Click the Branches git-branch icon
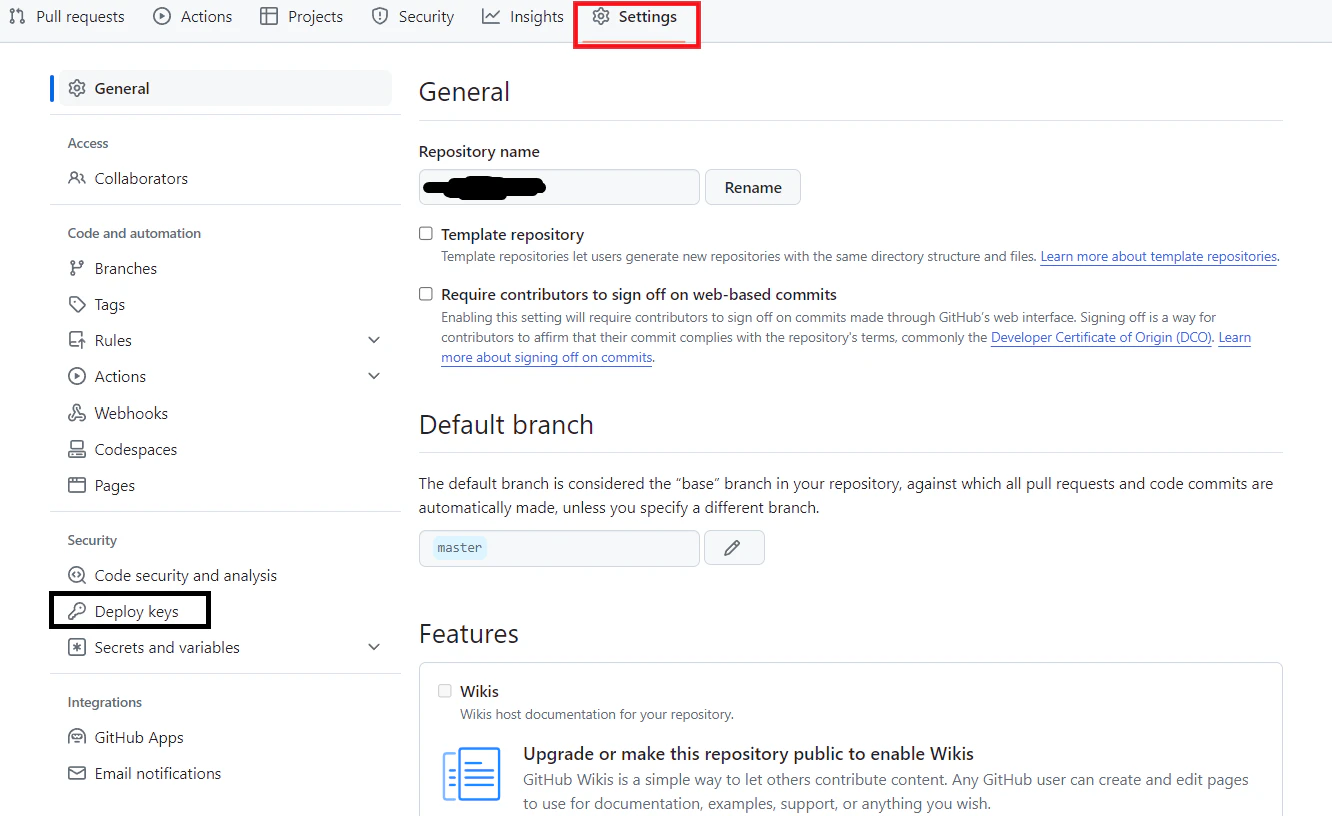1332x816 pixels. [77, 268]
